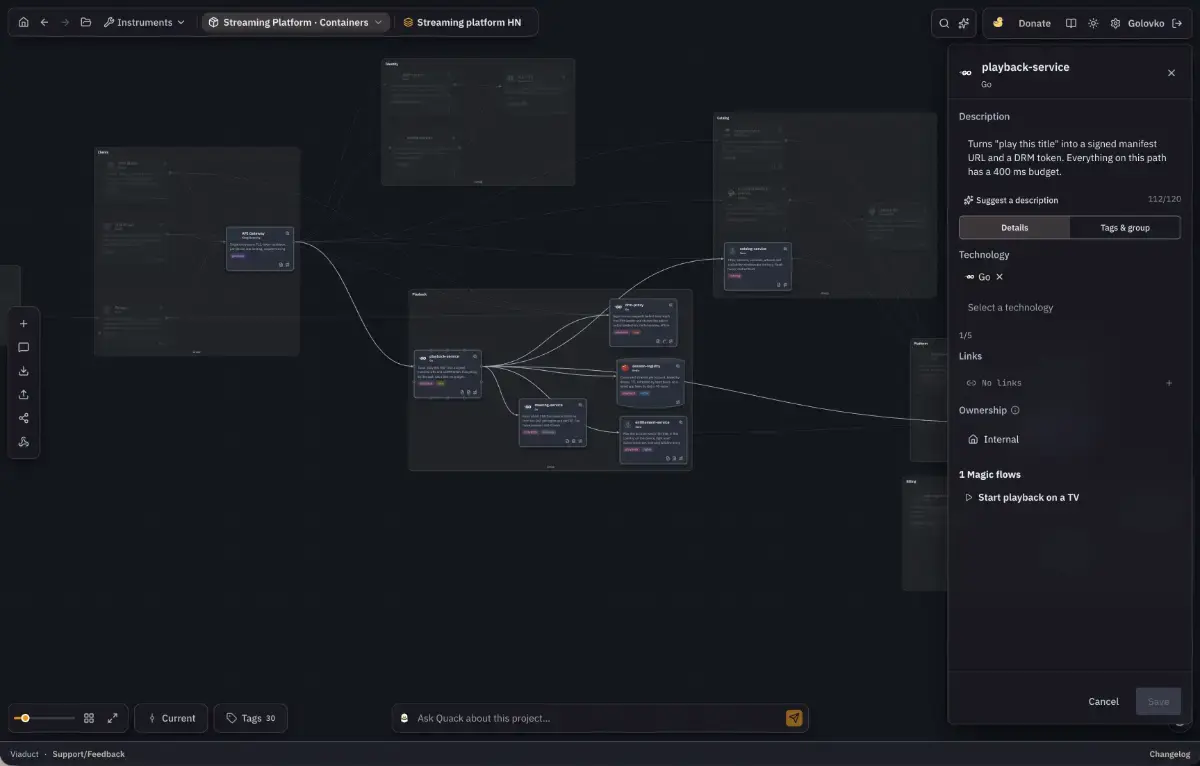
Task: Click the expand fullscreen icon
Action: click(x=113, y=718)
